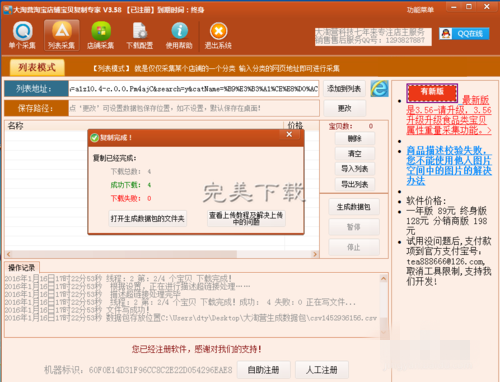Click the 人工注册 button
Viewport: 500px width, 382px height.
(322, 370)
